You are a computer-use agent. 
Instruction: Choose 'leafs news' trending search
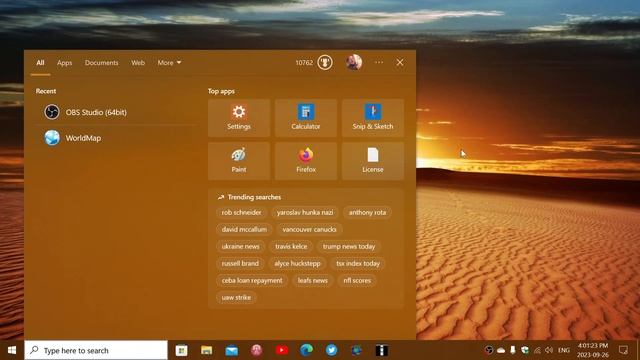point(313,280)
